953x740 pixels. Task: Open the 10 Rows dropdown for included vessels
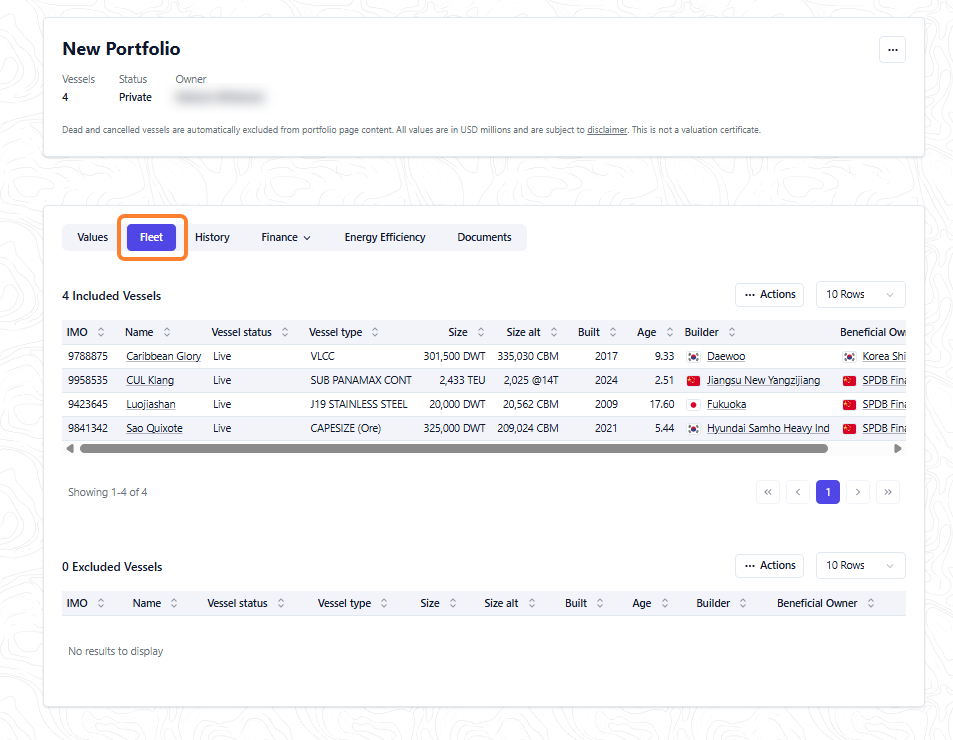click(x=861, y=295)
